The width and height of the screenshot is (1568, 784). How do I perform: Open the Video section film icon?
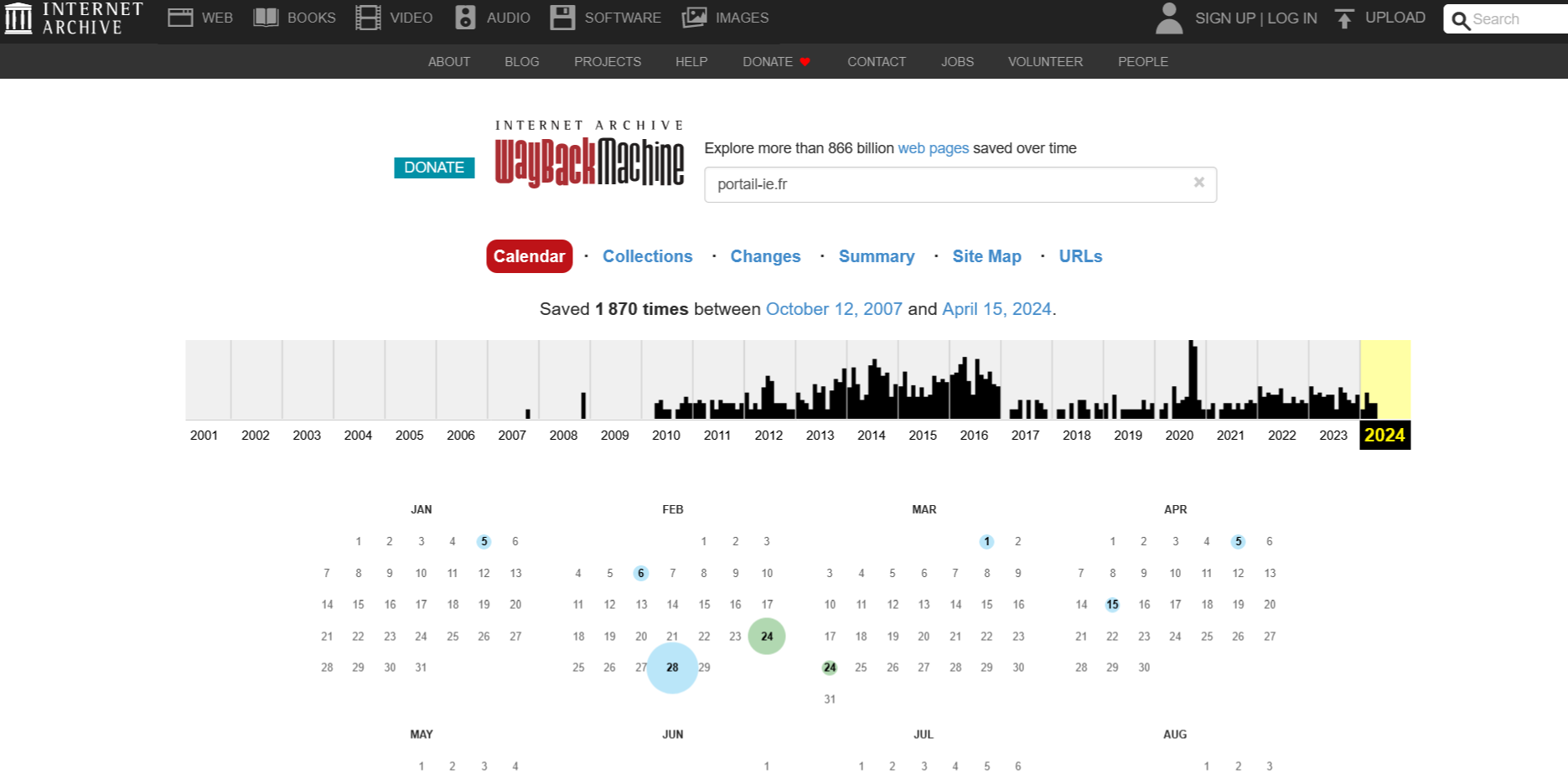(368, 18)
